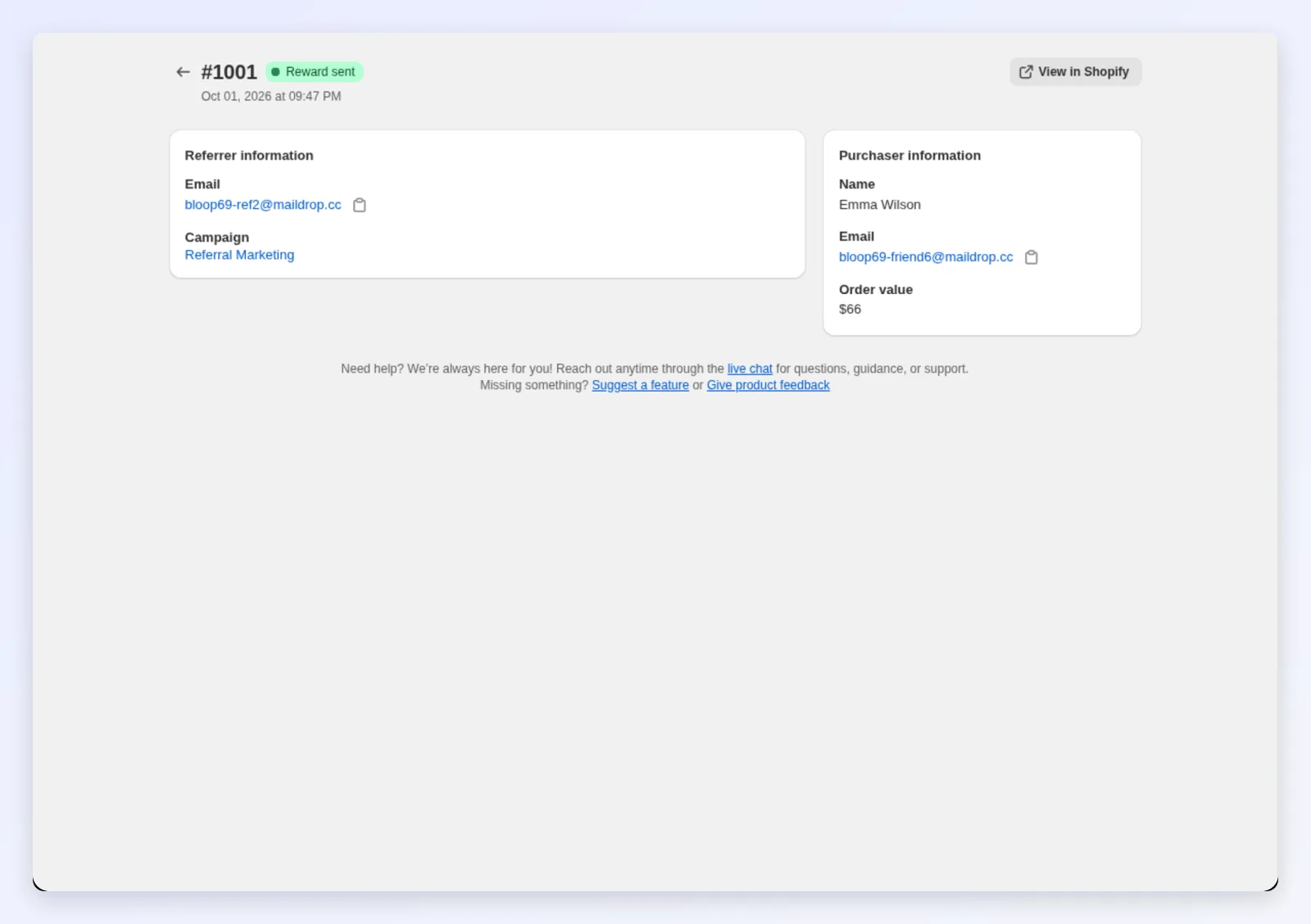Click the Referrer information heading

249,156
